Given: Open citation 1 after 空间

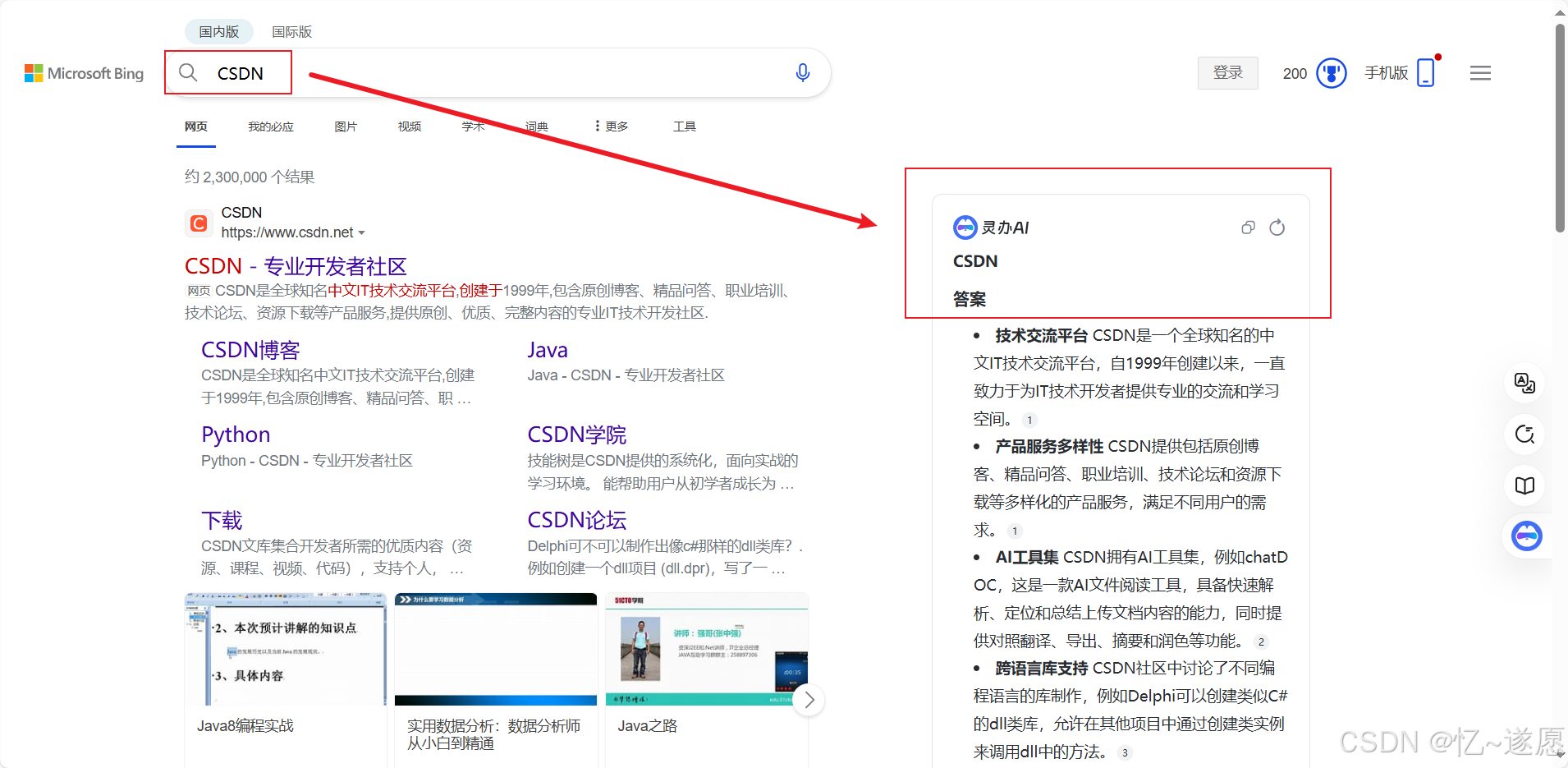Looking at the screenshot, I should [1029, 420].
